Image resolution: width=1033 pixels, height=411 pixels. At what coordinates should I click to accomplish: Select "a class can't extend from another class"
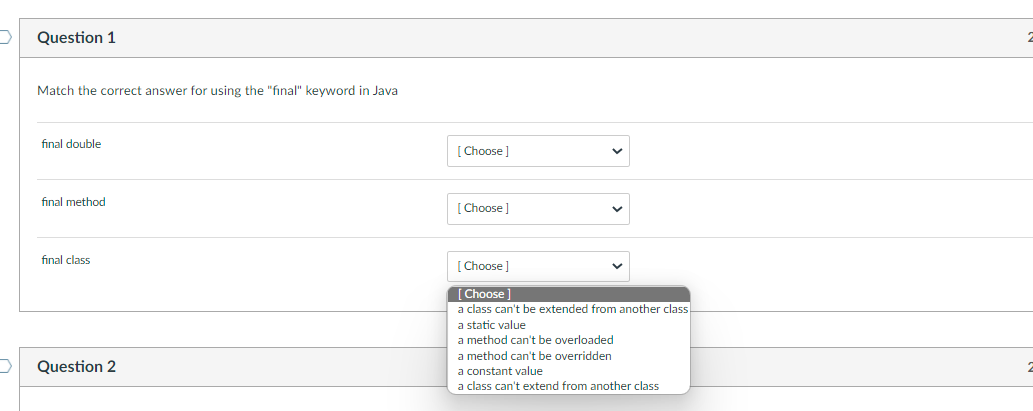558,386
